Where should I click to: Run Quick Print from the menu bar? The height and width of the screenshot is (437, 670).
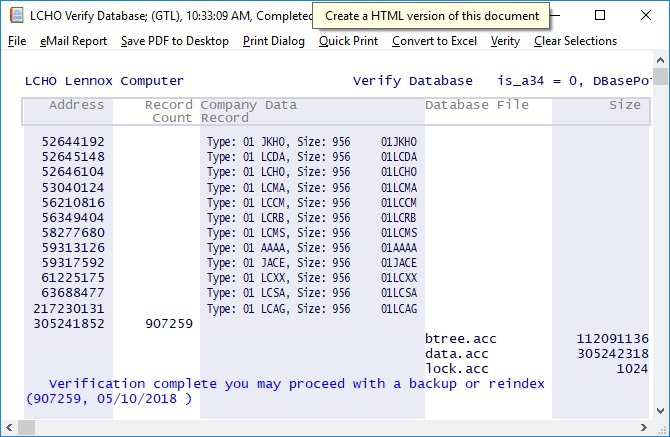349,41
